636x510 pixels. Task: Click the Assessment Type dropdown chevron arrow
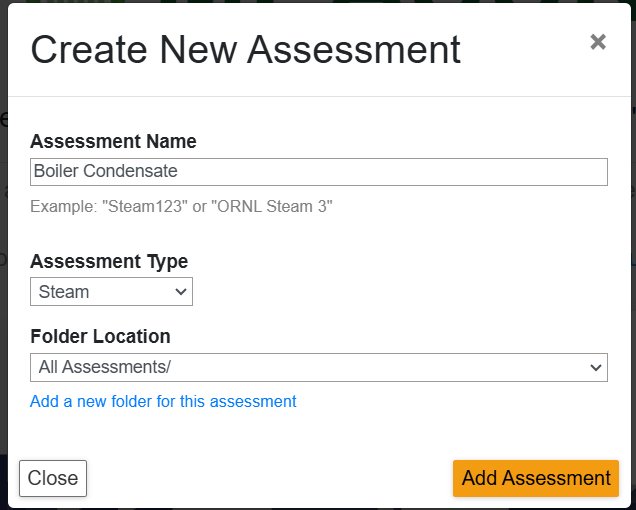tap(180, 292)
